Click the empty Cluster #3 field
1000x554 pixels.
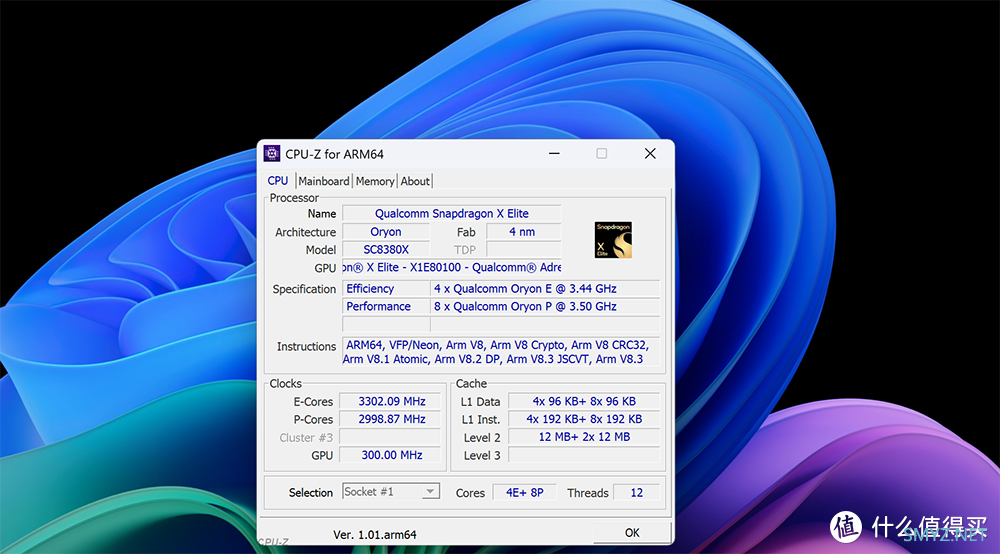[390, 437]
